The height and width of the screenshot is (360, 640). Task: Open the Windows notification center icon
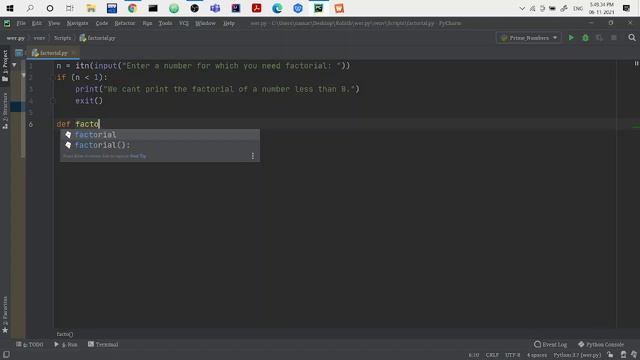pyautogui.click(x=626, y=8)
